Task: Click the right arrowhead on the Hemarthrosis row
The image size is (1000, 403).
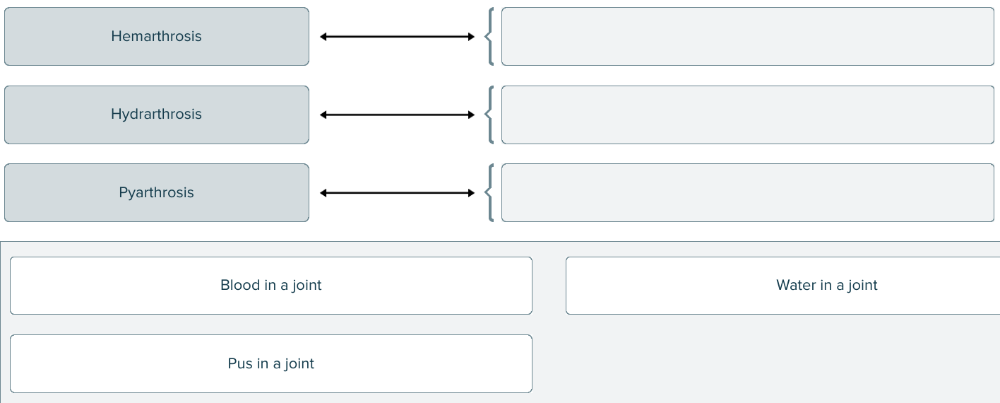Action: [470, 37]
